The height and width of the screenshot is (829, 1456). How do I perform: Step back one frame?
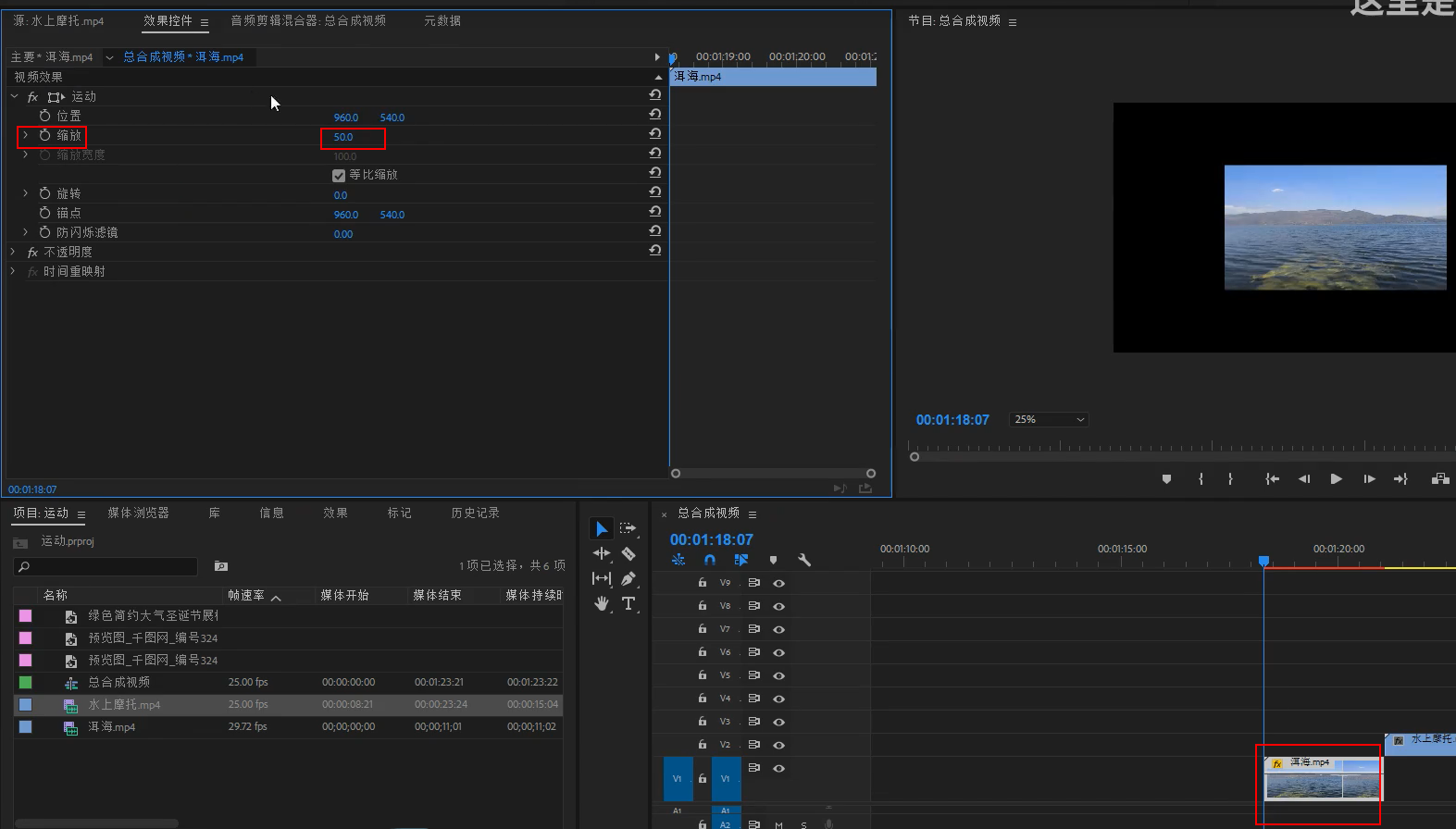point(1304,478)
